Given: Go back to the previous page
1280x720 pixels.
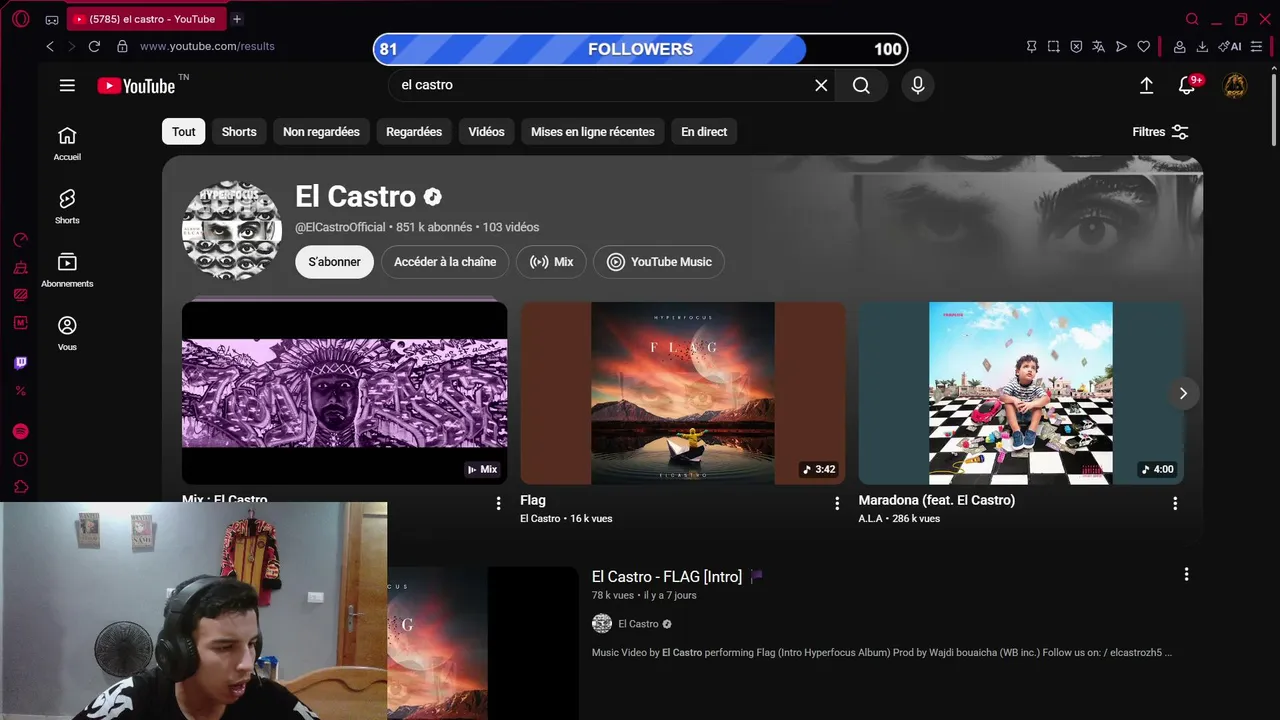Looking at the screenshot, I should point(50,46).
